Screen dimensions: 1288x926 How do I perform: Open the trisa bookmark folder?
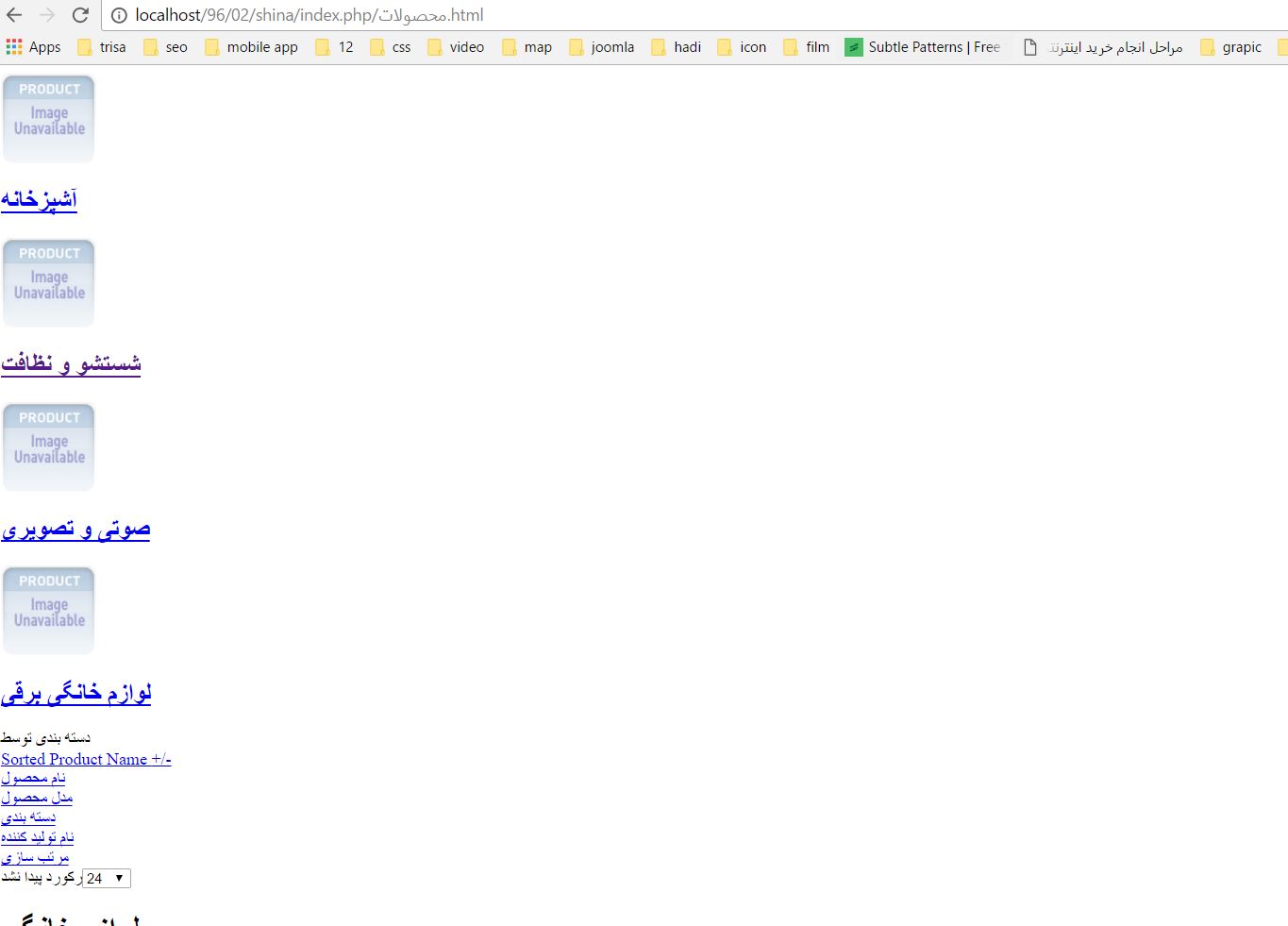[x=102, y=47]
